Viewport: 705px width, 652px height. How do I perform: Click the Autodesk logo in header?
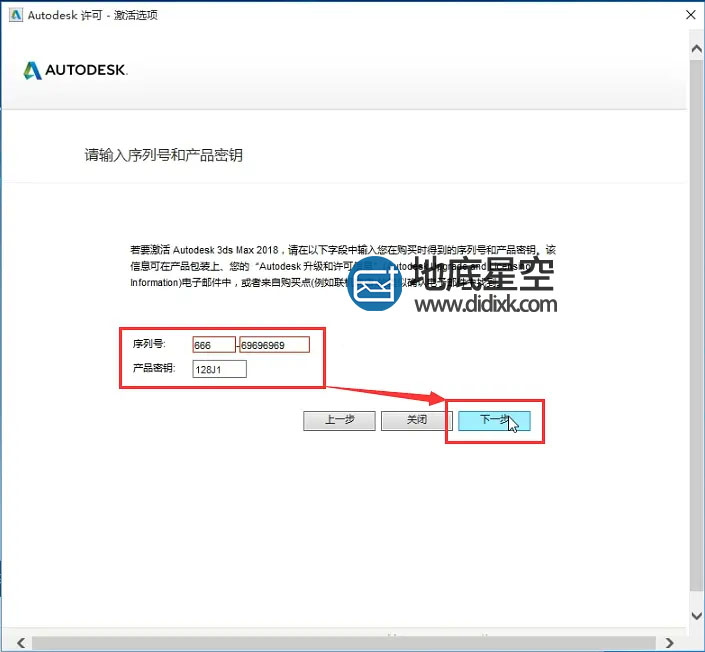(x=76, y=70)
